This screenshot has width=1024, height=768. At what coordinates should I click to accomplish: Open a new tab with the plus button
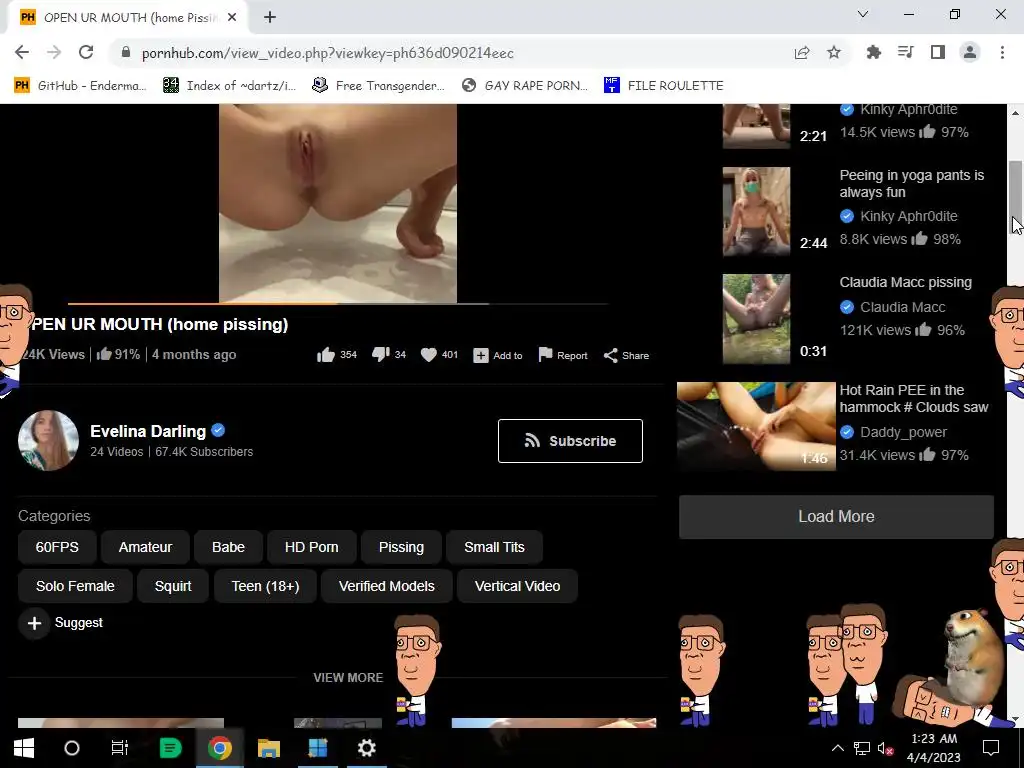270,18
